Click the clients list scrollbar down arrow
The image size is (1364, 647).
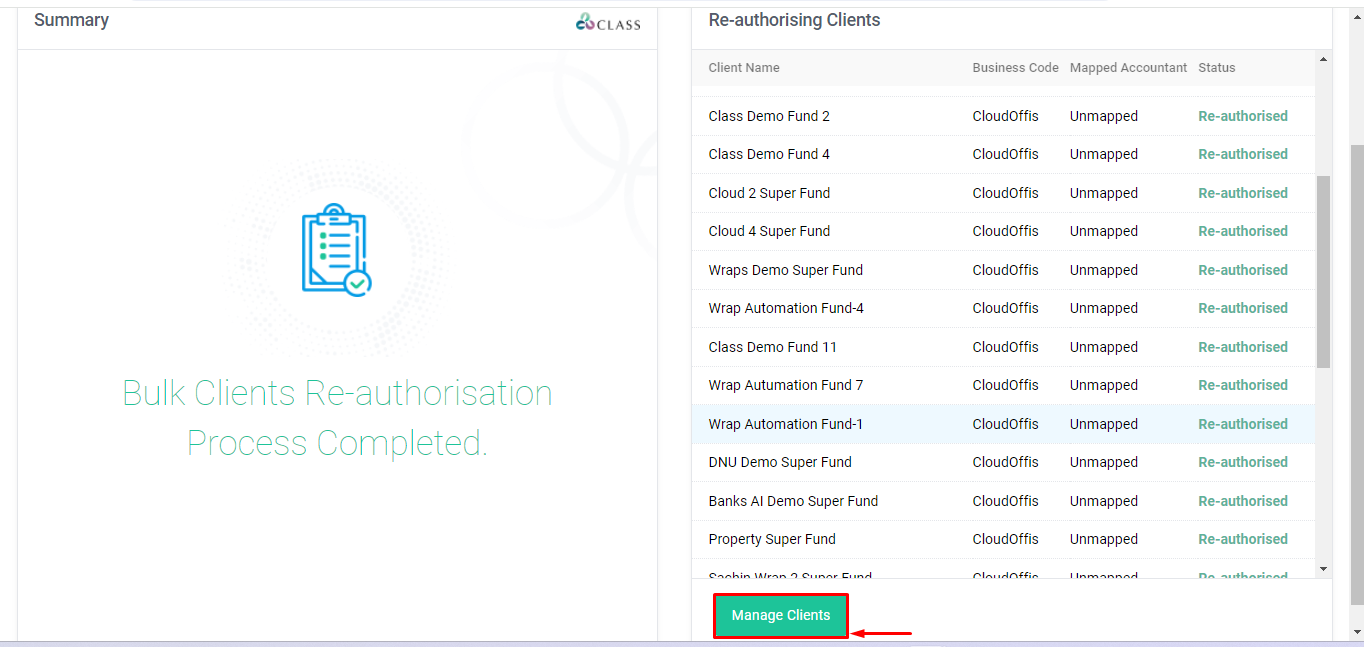[1323, 569]
